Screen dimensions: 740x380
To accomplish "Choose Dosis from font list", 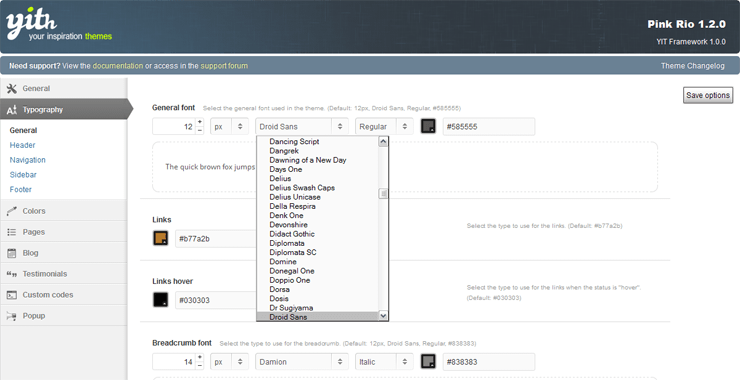I will point(318,299).
